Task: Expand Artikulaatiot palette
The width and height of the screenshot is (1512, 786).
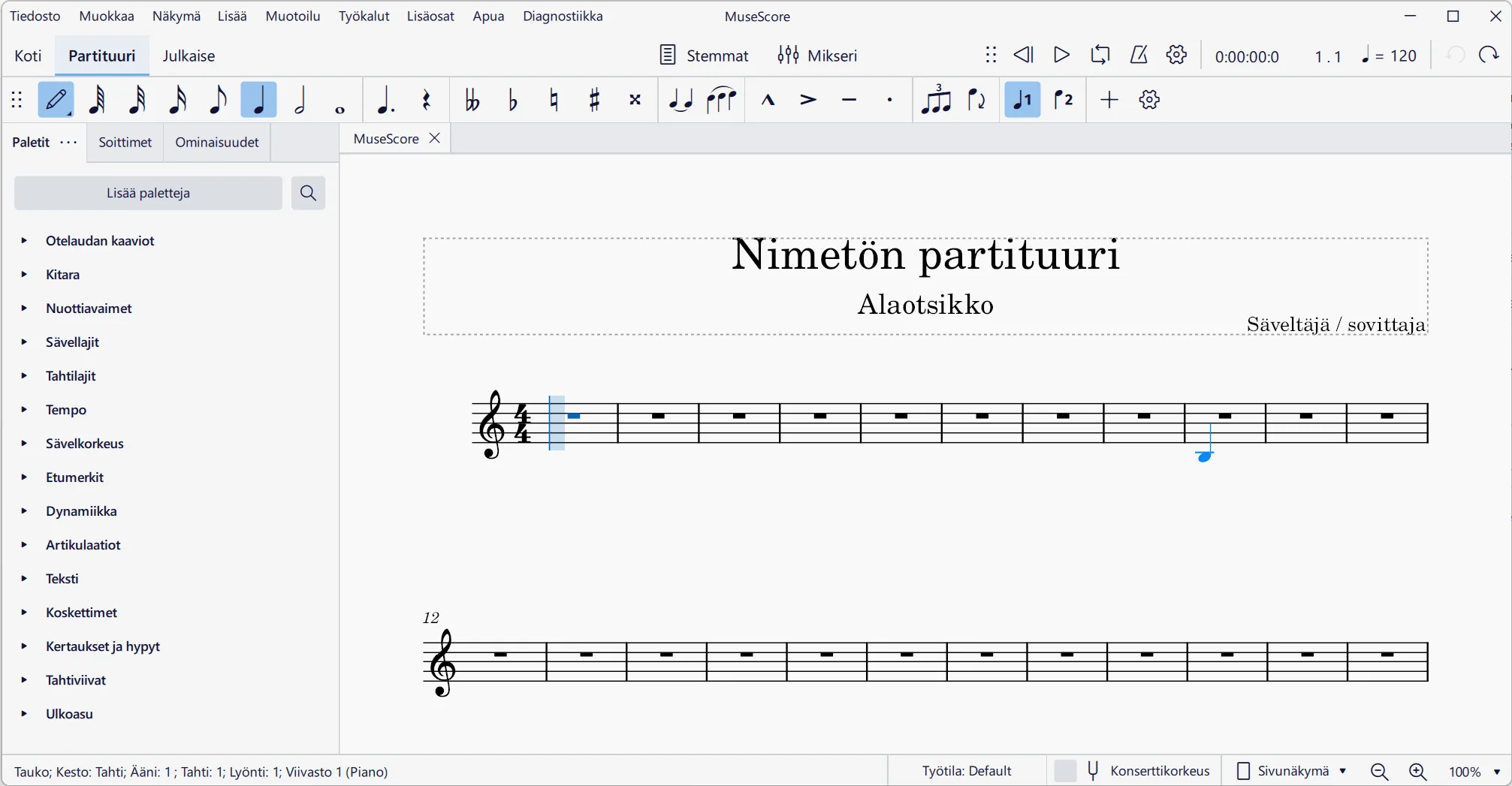Action: pyautogui.click(x=24, y=545)
